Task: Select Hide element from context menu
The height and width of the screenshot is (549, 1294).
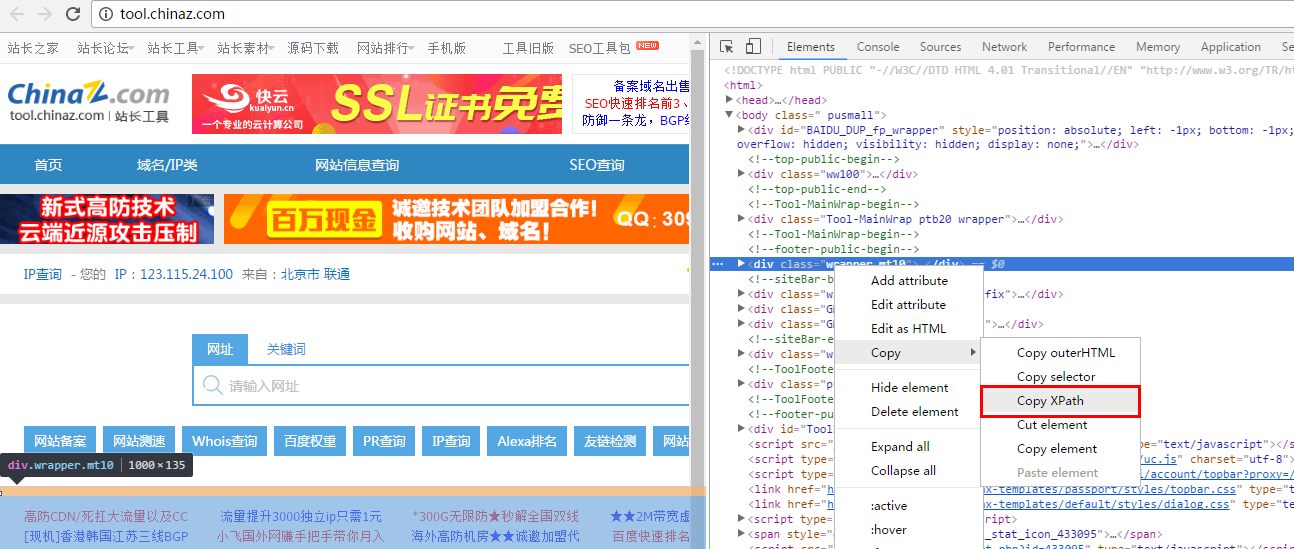Action: tap(908, 388)
